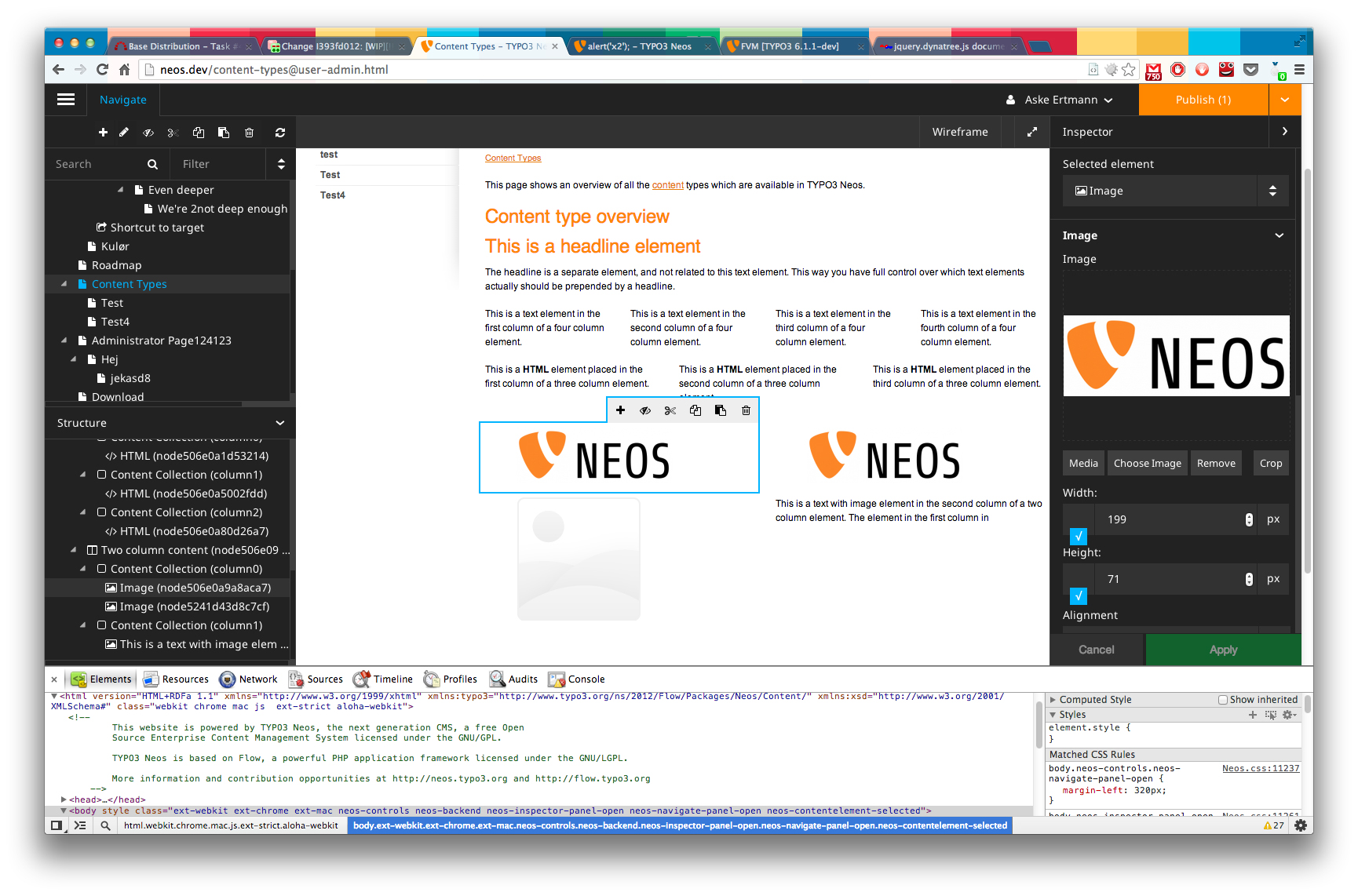Click the Choose Image button
Viewport: 1358px width, 896px height.
click(1147, 463)
